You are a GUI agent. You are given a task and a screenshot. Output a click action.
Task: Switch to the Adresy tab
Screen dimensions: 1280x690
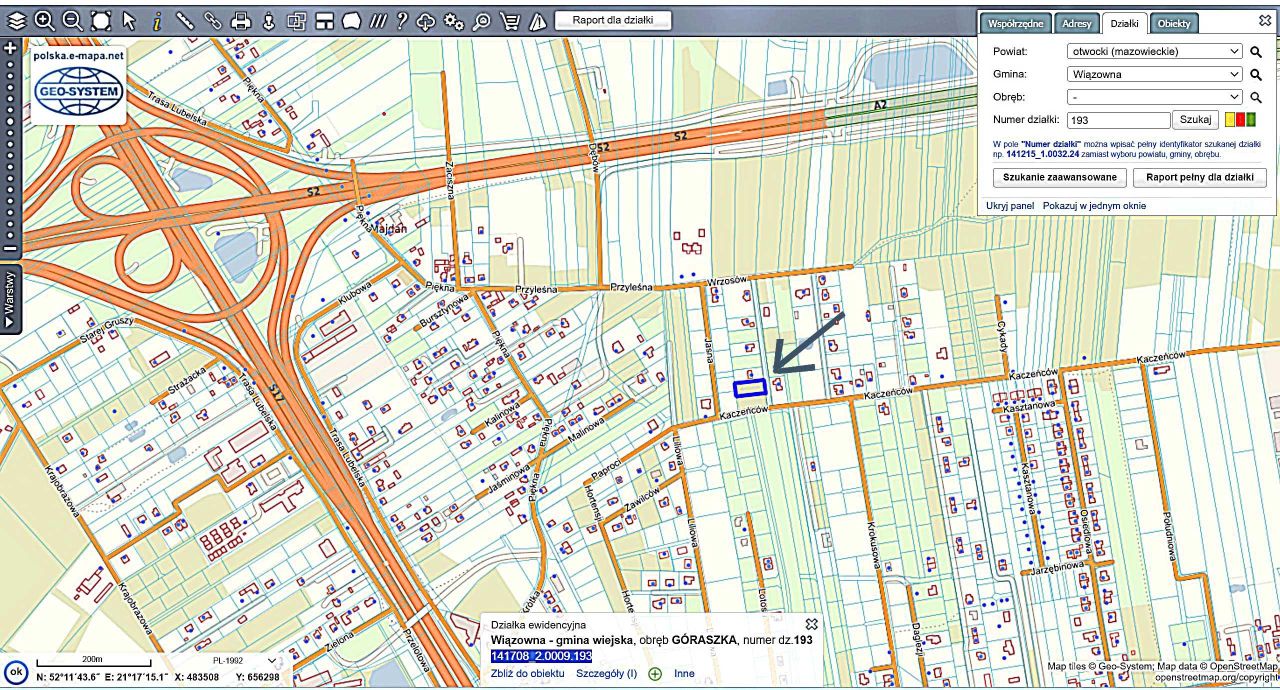(x=1077, y=23)
